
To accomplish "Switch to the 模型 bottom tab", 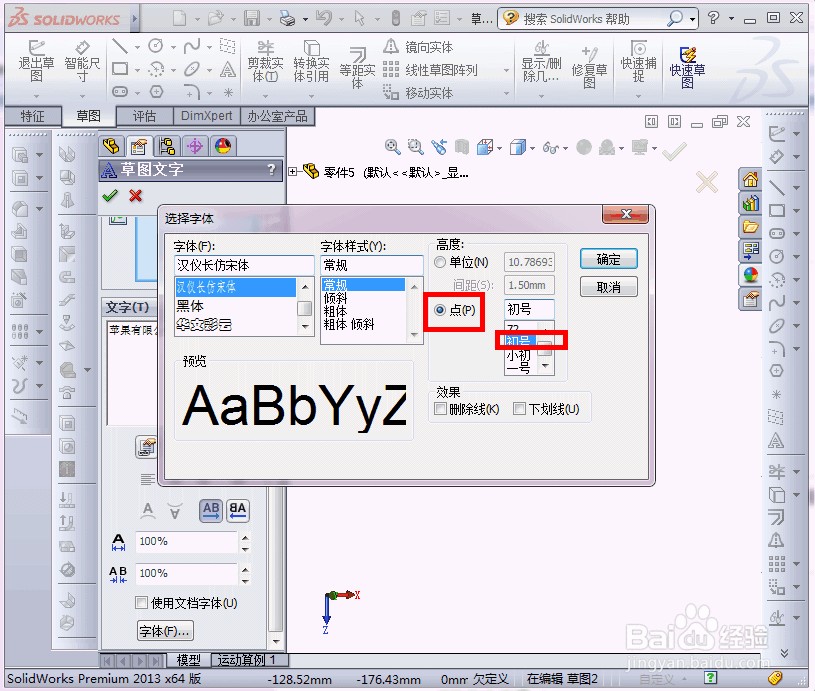I will [188, 660].
